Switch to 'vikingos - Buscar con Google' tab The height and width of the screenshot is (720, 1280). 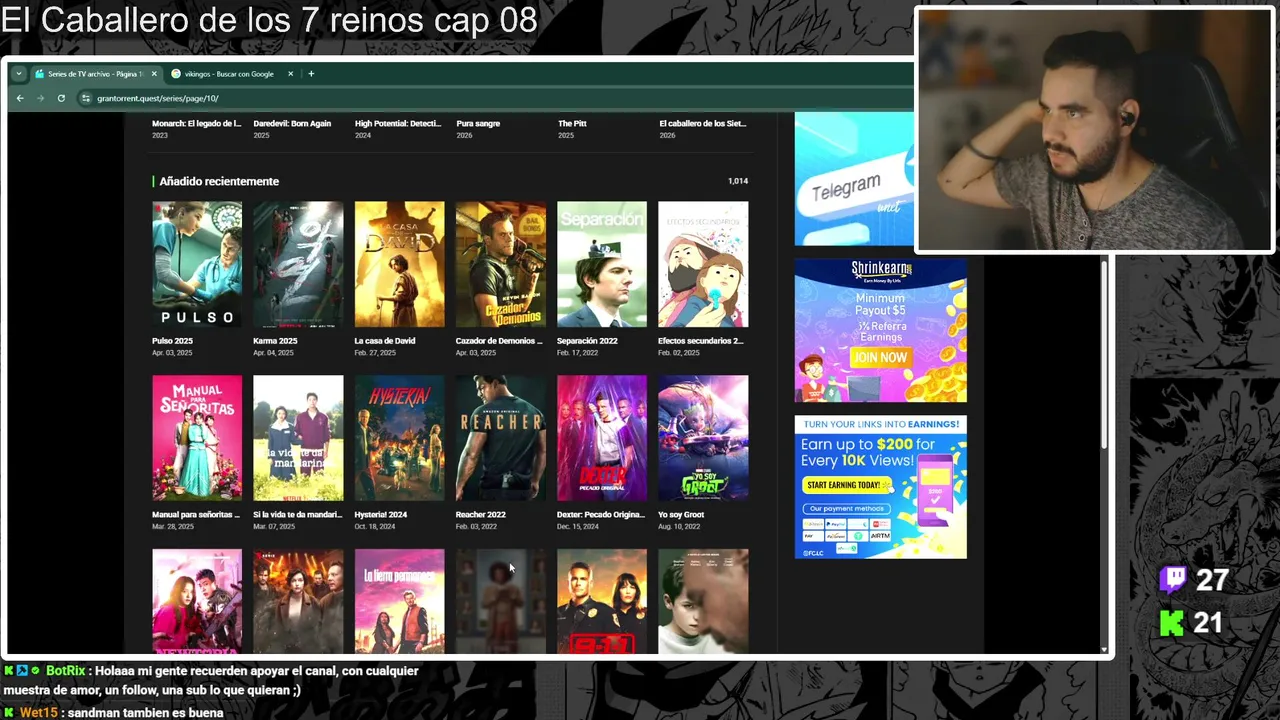click(229, 74)
